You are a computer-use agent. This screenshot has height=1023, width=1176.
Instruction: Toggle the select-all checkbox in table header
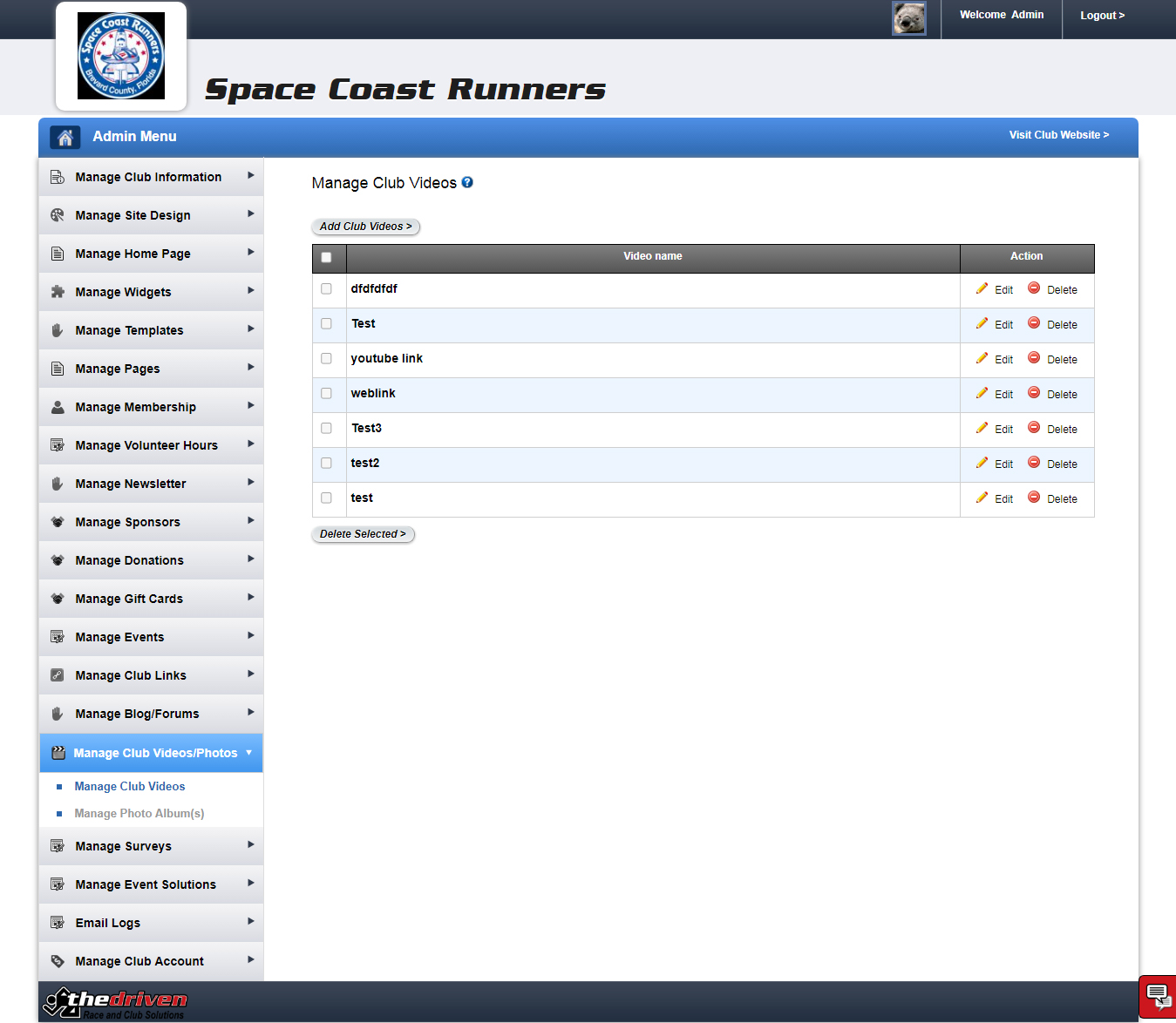pyautogui.click(x=326, y=257)
